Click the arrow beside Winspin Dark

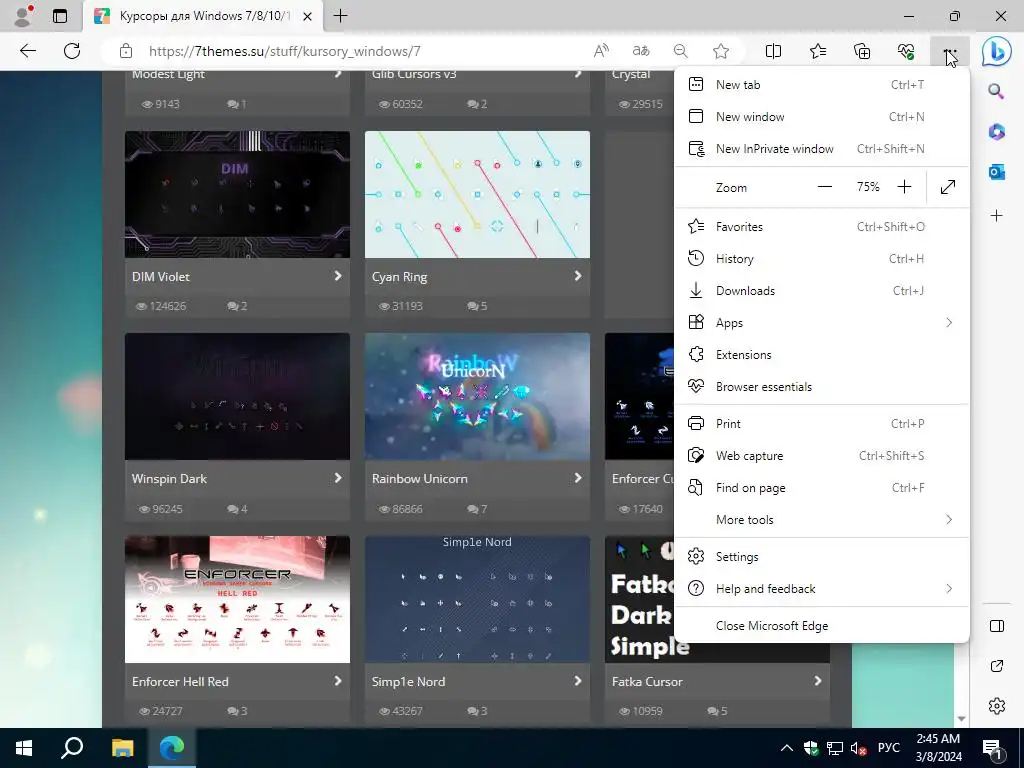(338, 478)
